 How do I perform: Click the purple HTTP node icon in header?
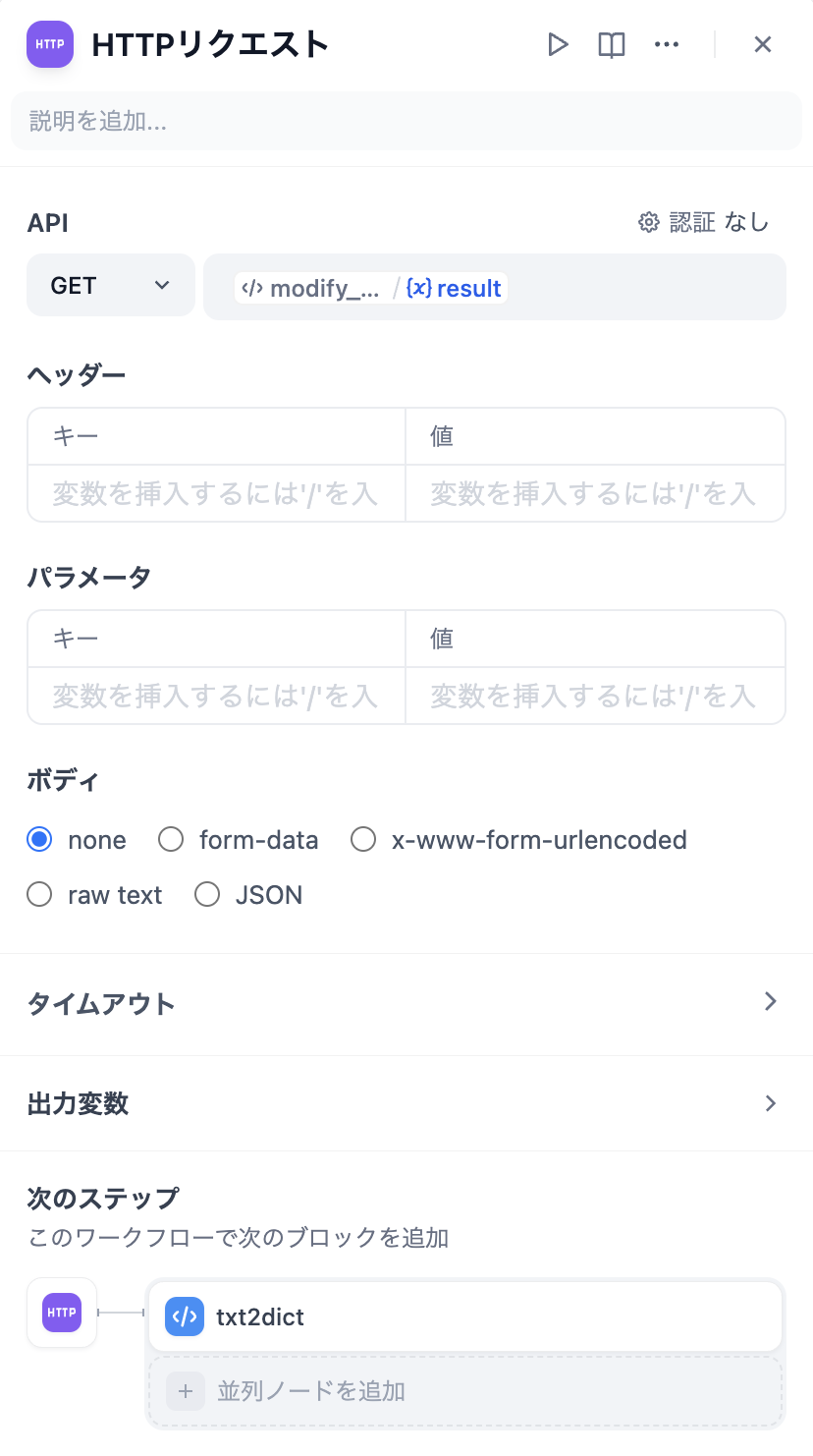(50, 44)
